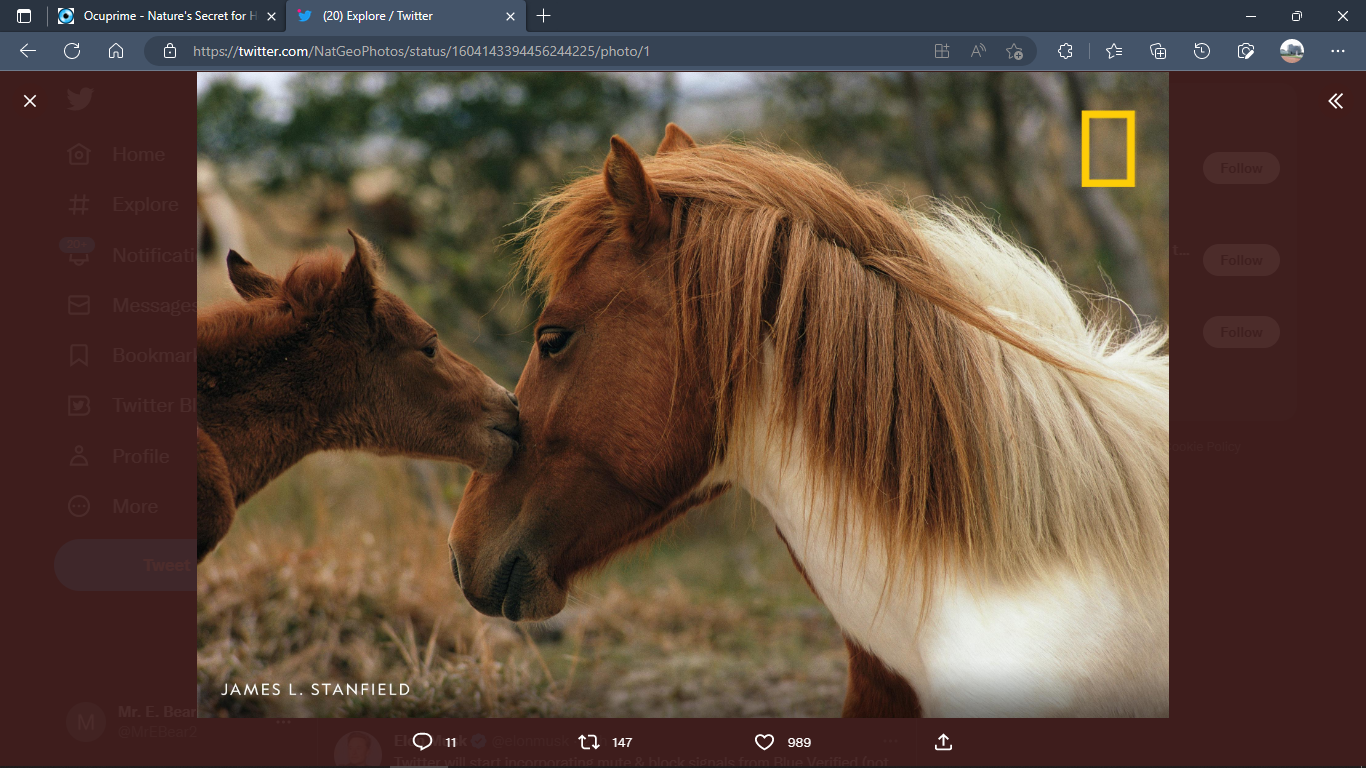View site information via the lock icon
The image size is (1366, 768).
point(170,51)
